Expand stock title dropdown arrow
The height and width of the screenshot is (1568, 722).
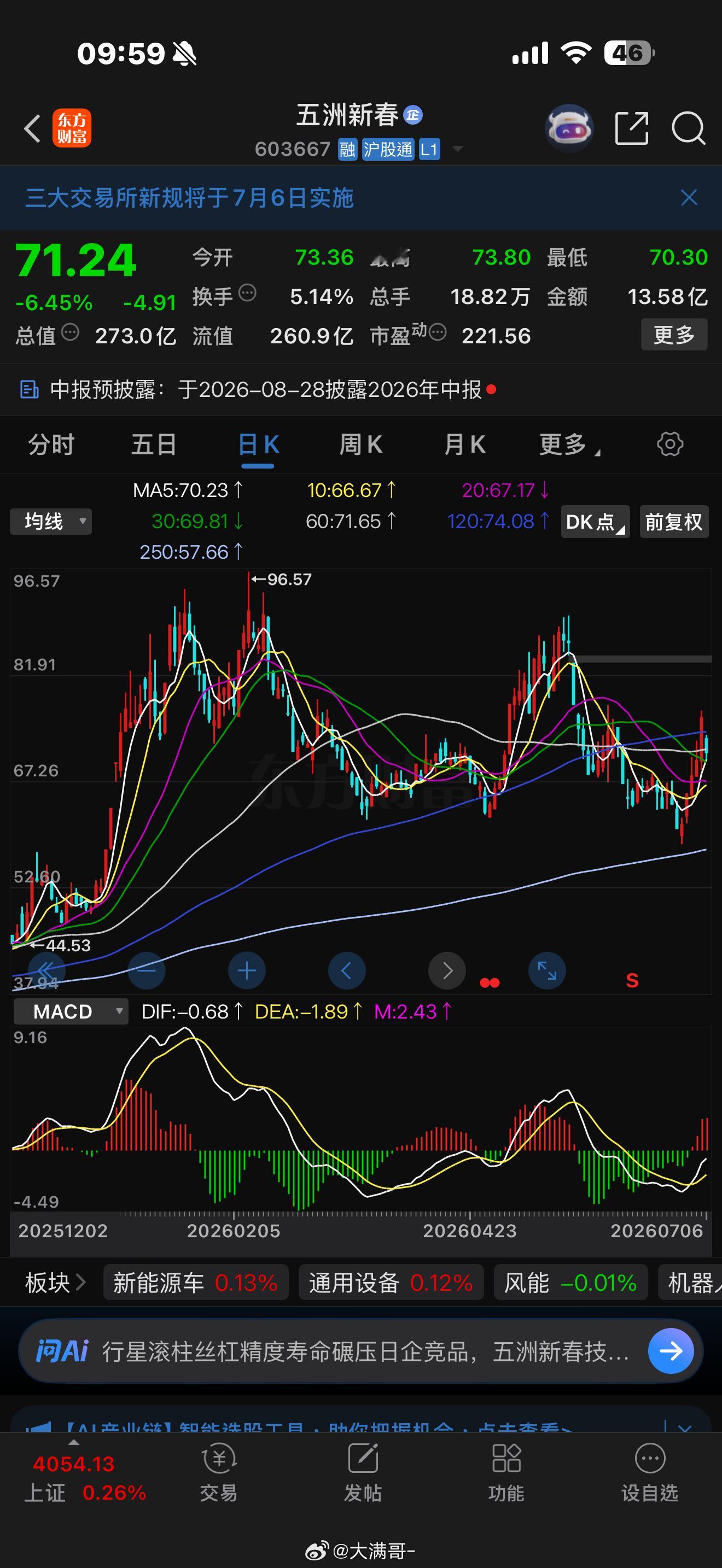pos(457,149)
